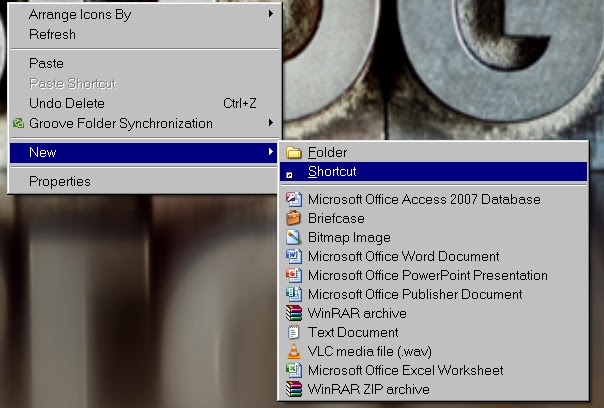Screen dimensions: 604x408
Task: Click the Shortcut arrow icon
Action: click(289, 175)
